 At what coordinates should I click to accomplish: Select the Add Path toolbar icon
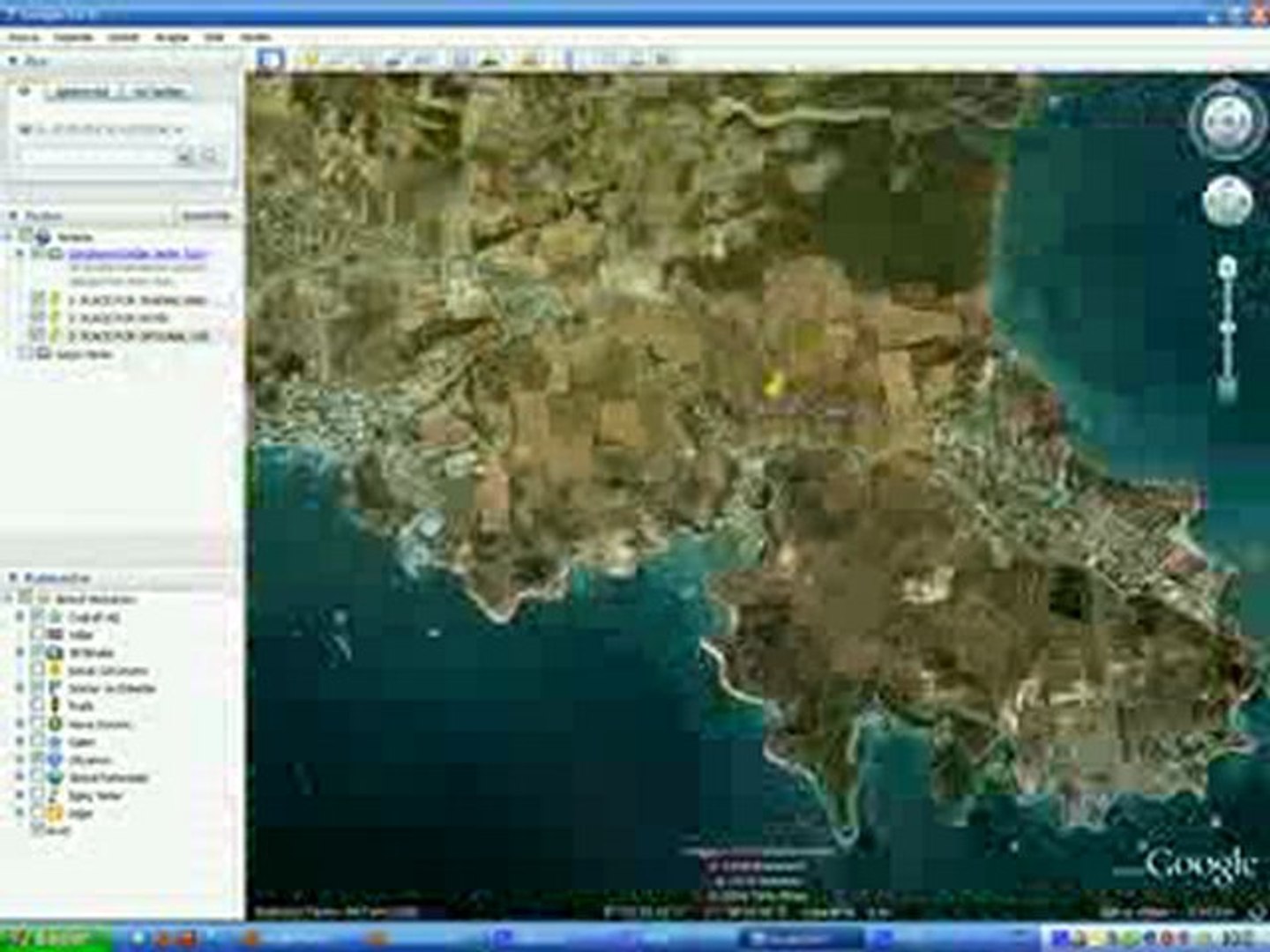(365, 60)
